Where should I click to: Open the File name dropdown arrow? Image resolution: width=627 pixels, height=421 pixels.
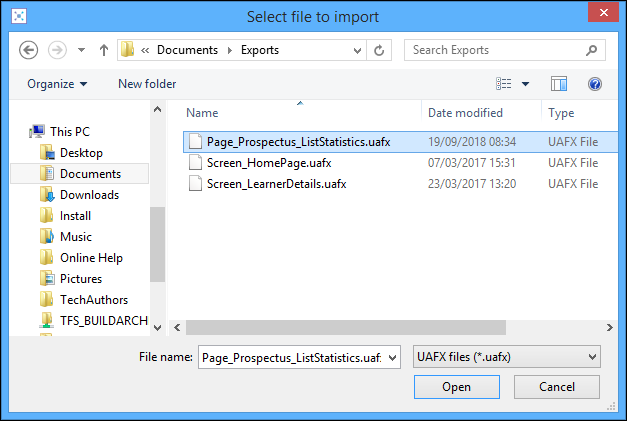point(393,357)
